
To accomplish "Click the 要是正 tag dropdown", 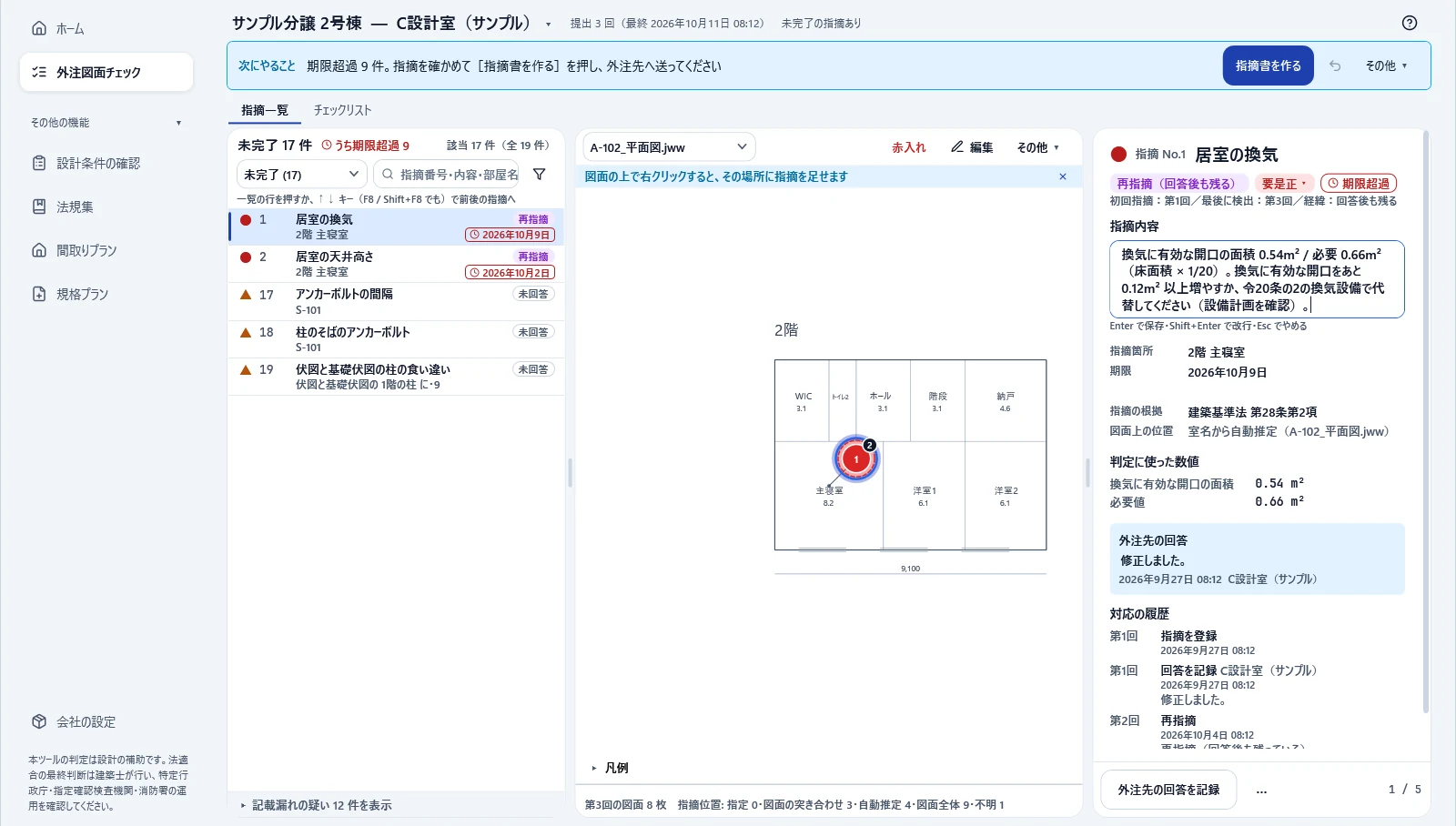I will 1284,183.
